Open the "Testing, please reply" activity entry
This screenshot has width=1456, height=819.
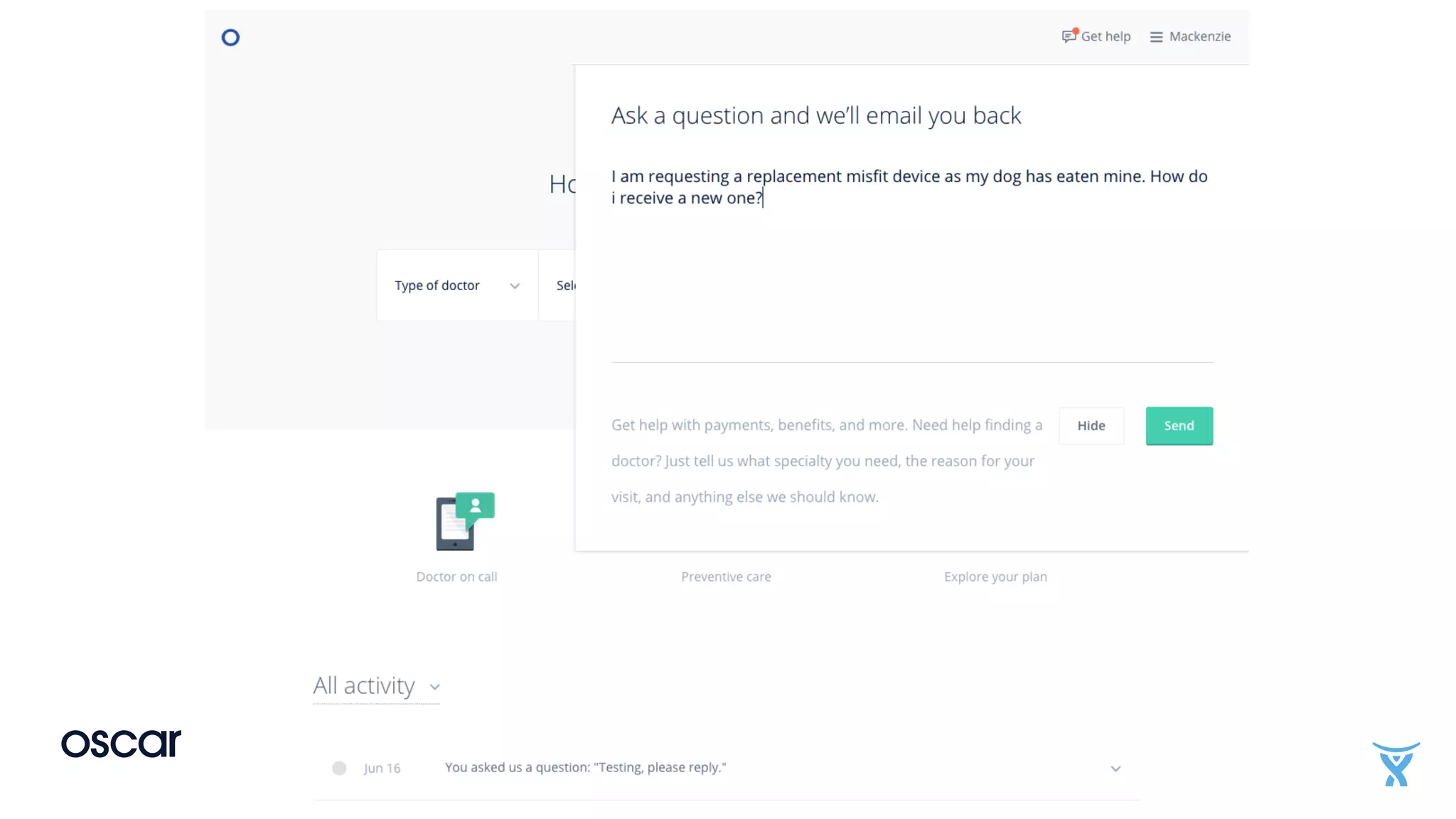(x=585, y=768)
